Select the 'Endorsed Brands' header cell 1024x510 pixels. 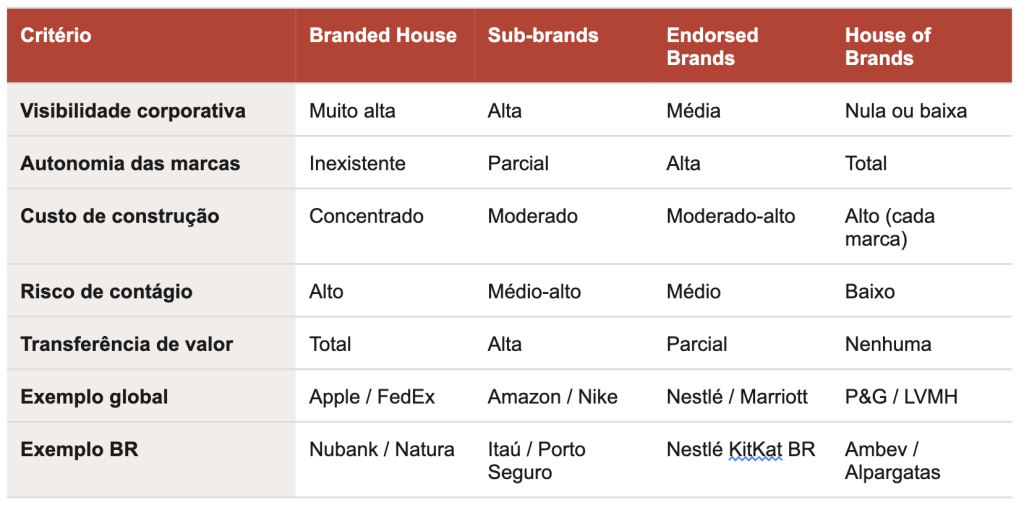coord(712,47)
